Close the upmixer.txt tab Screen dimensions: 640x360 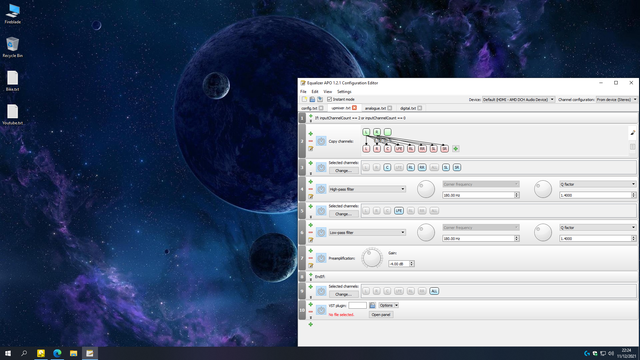(354, 108)
